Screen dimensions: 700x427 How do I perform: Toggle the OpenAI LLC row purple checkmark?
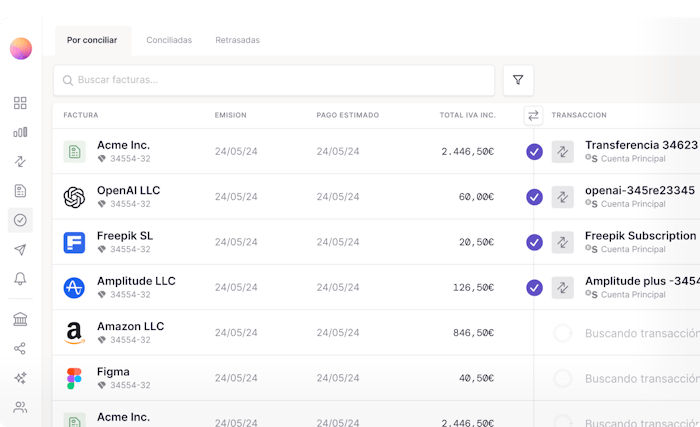(534, 197)
